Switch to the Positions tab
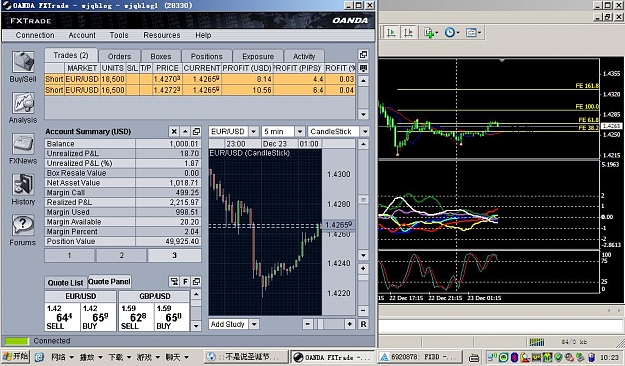625x366 pixels. pos(206,56)
